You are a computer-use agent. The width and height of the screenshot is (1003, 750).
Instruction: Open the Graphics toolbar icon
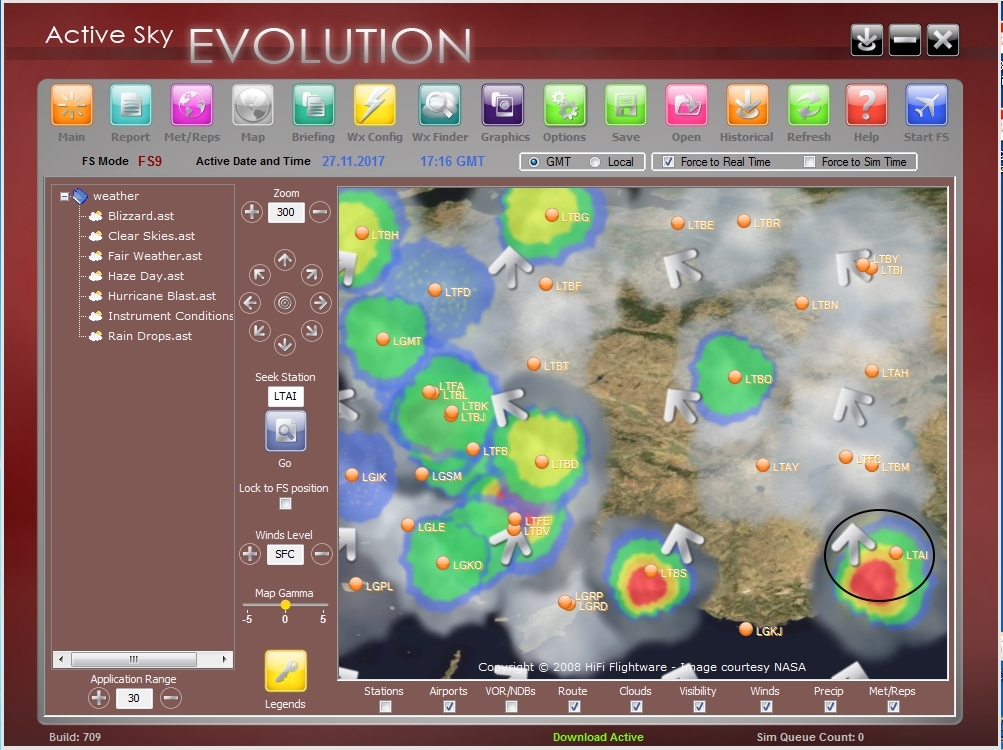(x=502, y=105)
